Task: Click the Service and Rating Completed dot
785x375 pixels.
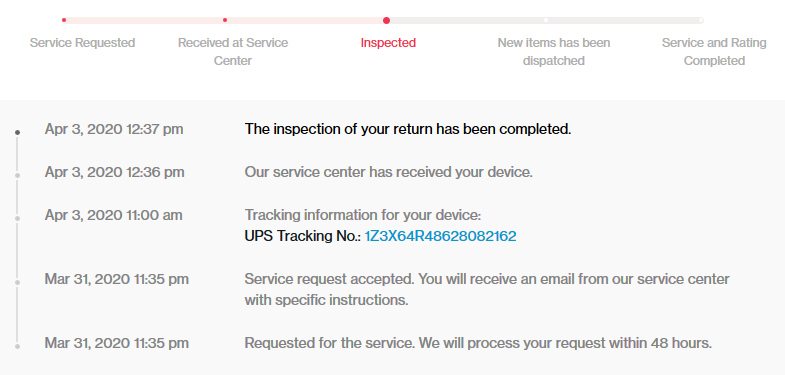Action: (701, 21)
